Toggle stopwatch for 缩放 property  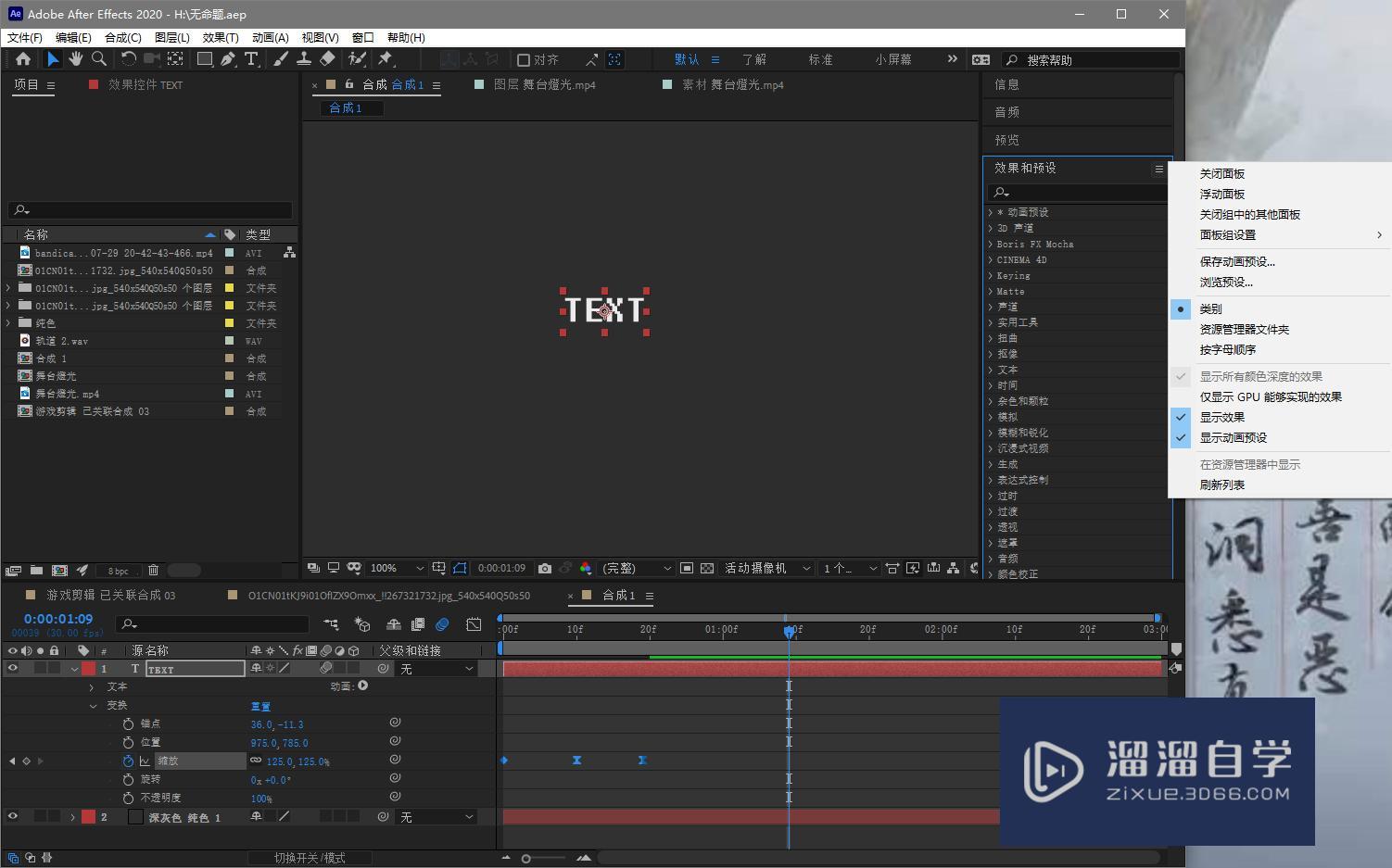(x=129, y=761)
